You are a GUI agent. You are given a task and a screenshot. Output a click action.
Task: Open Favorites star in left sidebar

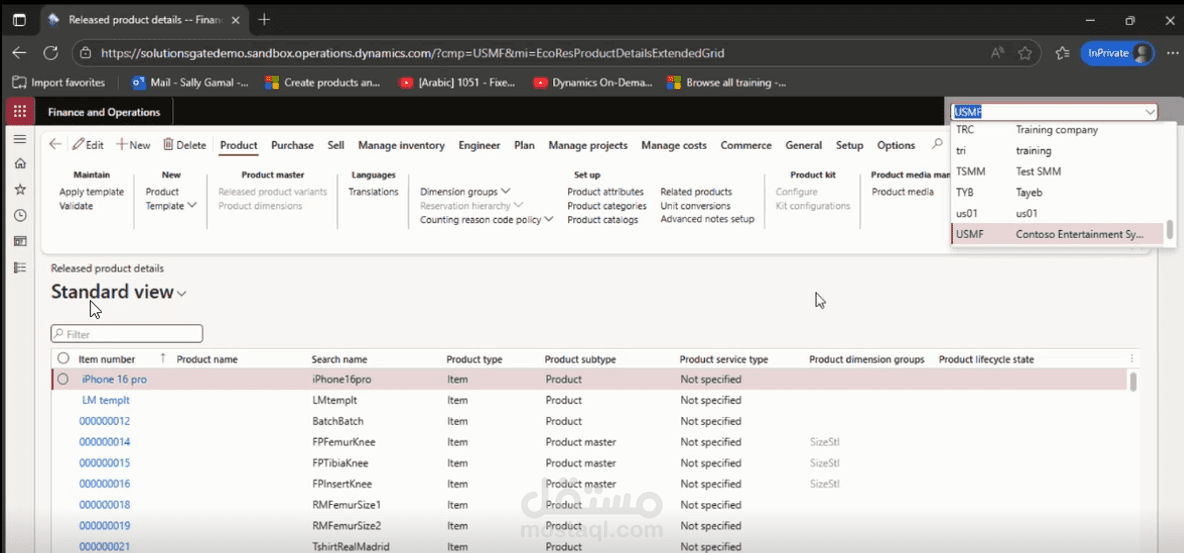(20, 189)
